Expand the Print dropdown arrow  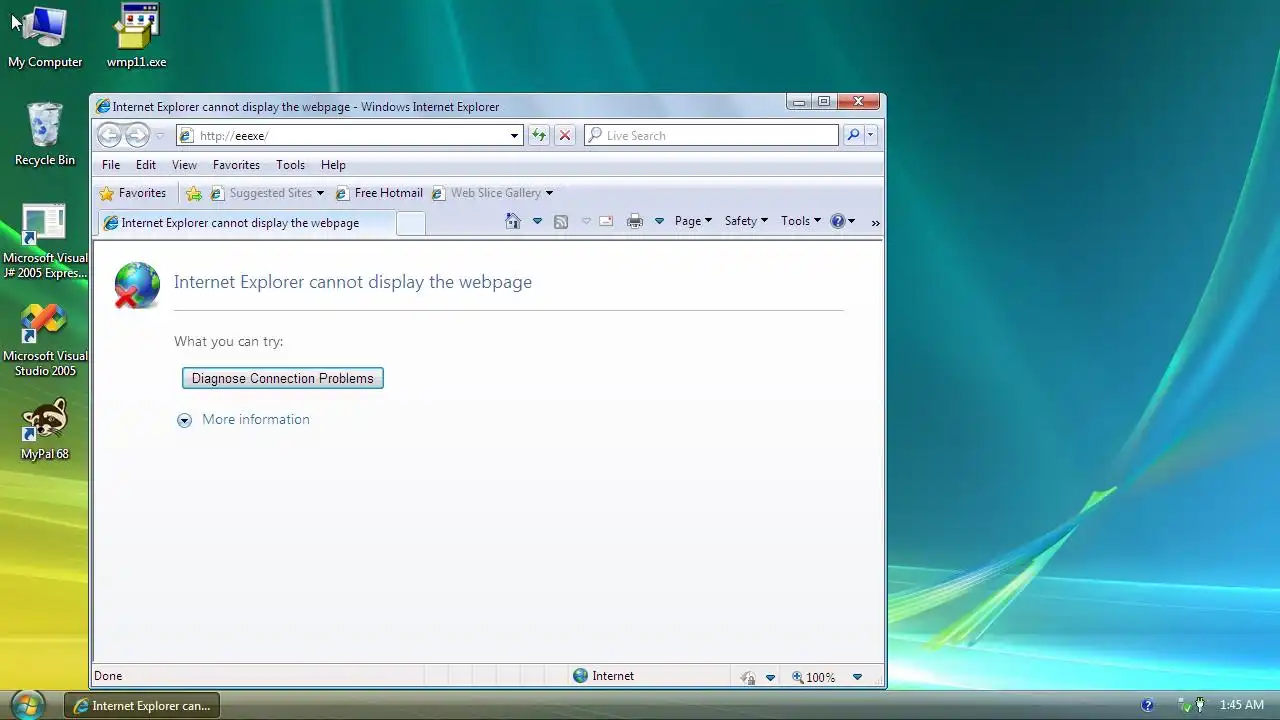coord(659,221)
